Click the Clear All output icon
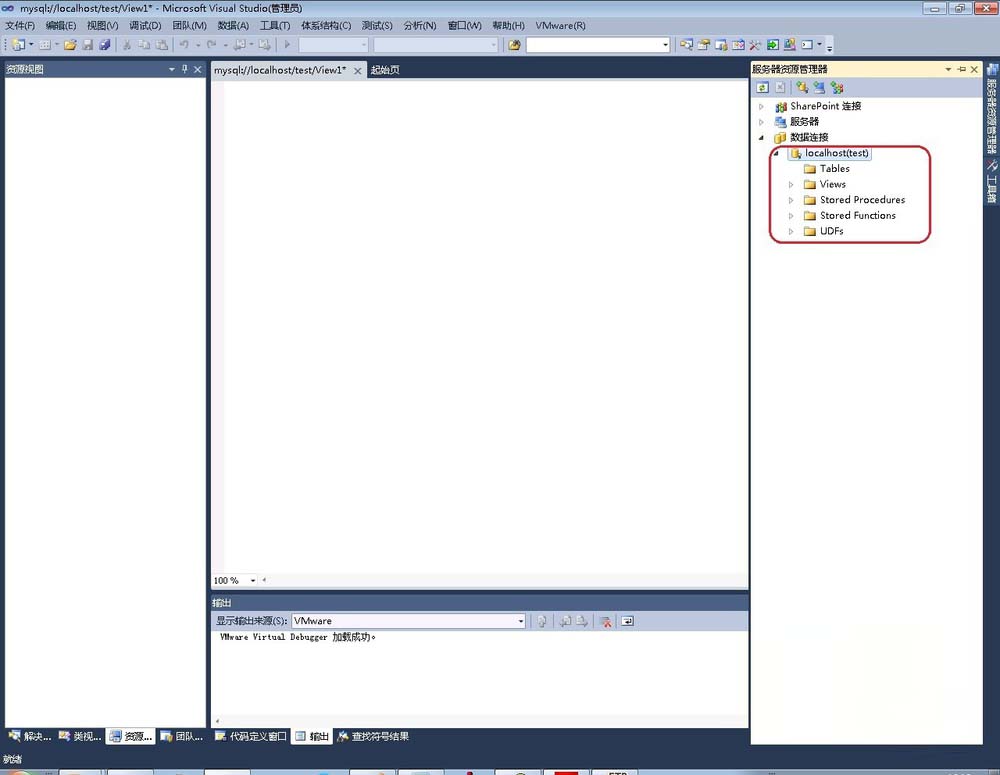The width and height of the screenshot is (1000, 775). tap(605, 621)
